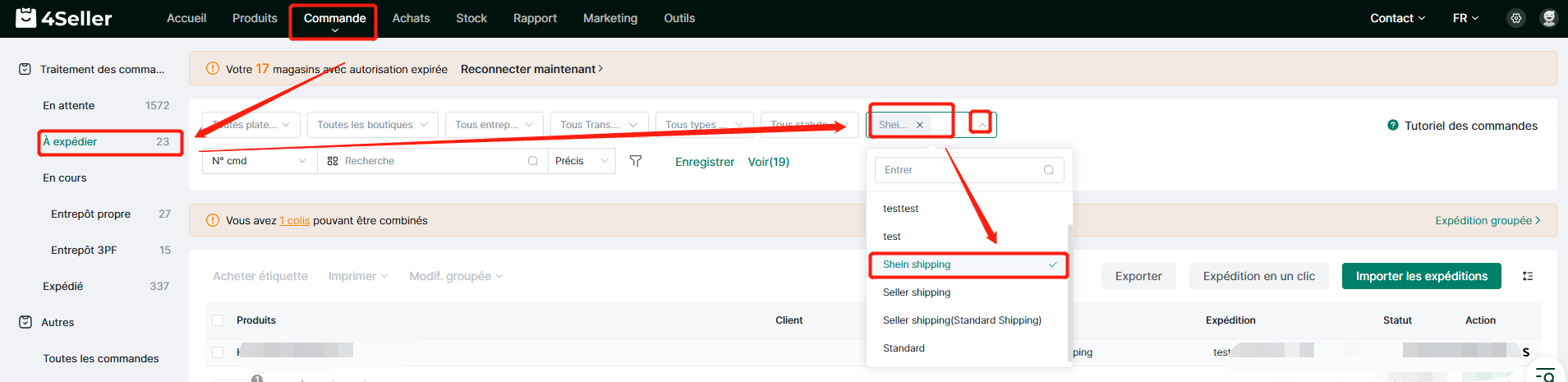Open the Tous Transporteurs dropdown

click(600, 125)
